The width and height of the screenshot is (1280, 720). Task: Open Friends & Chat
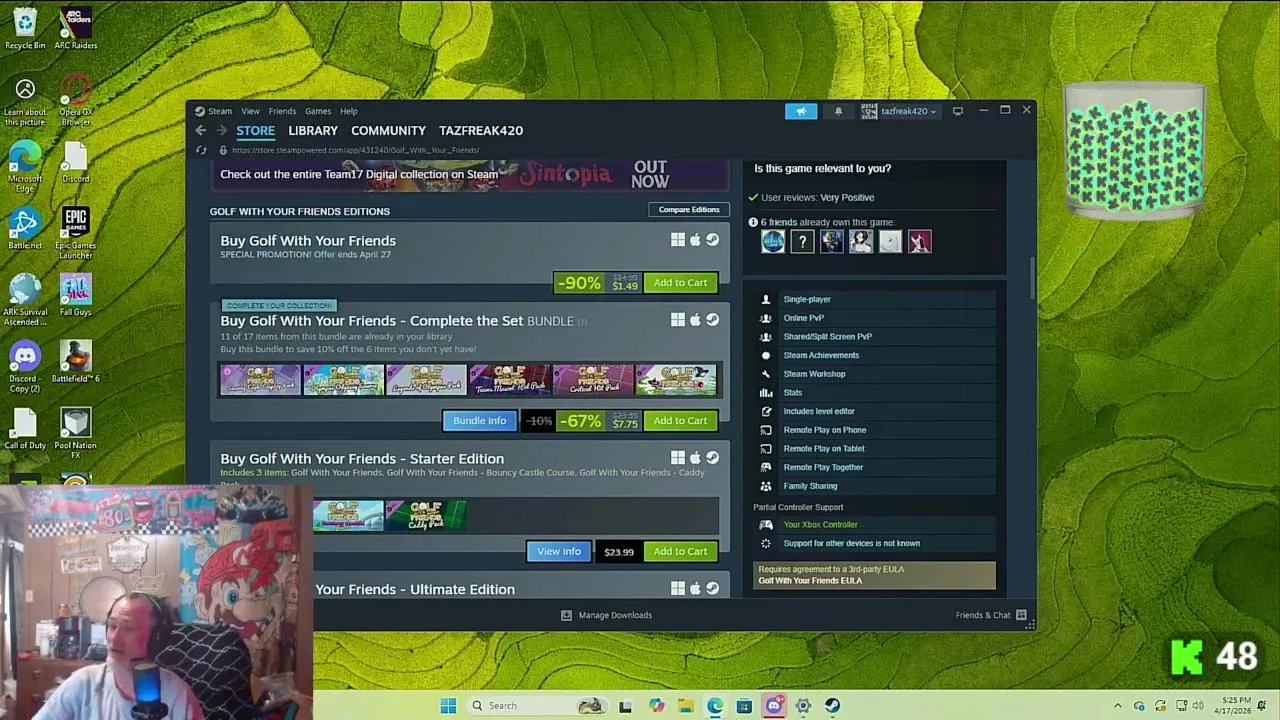991,615
